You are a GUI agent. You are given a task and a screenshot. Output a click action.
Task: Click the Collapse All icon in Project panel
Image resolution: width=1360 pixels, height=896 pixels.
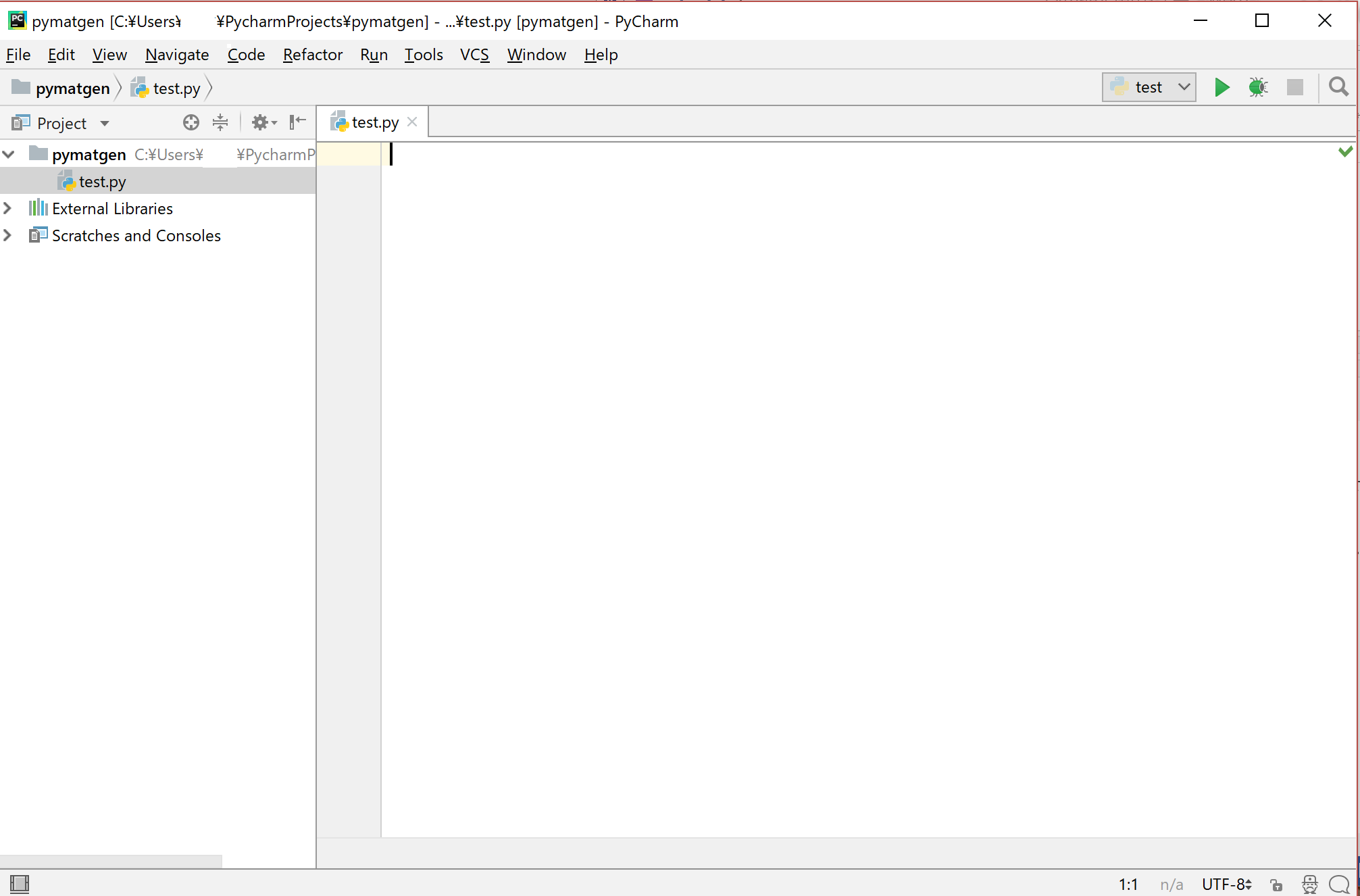pyautogui.click(x=220, y=122)
